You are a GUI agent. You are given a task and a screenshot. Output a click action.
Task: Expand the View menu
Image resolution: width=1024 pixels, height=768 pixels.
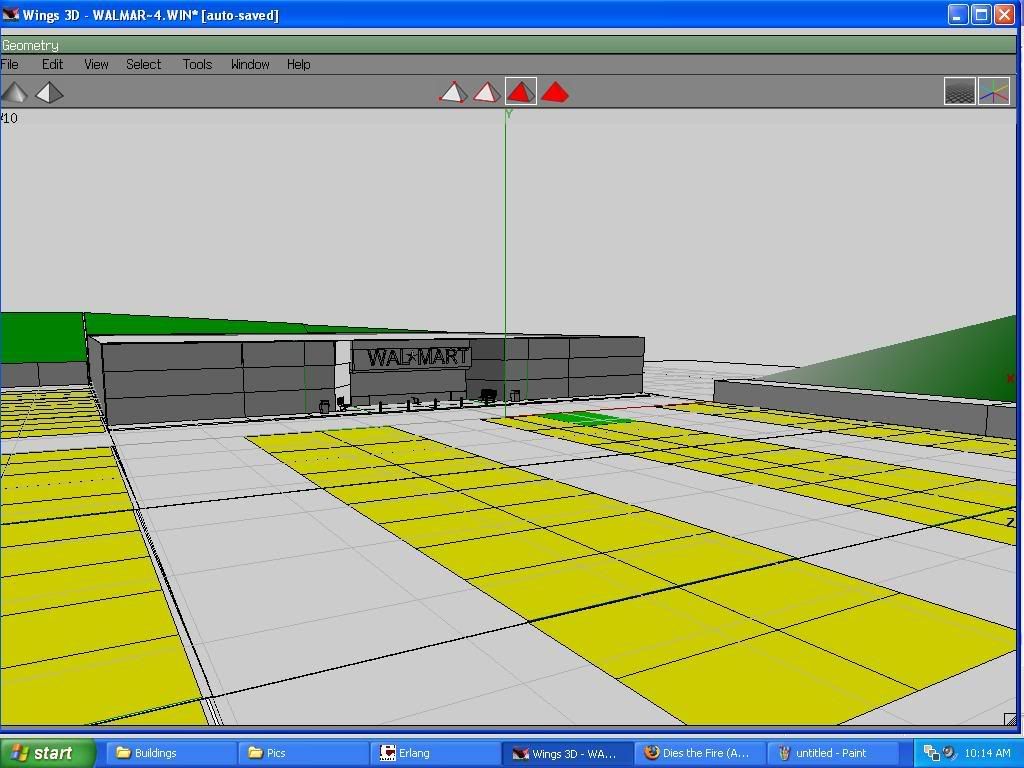[96, 64]
